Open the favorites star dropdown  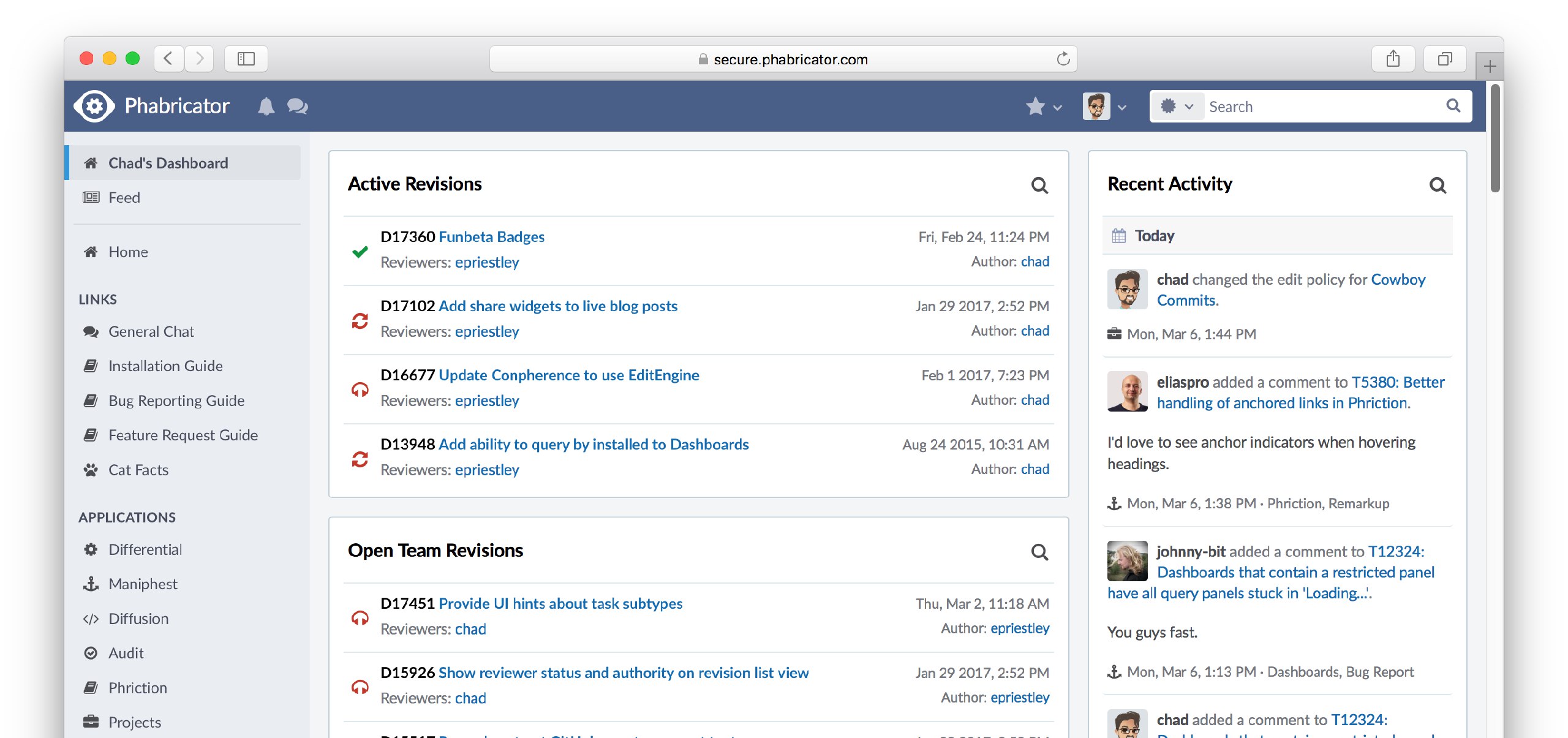(x=1044, y=107)
